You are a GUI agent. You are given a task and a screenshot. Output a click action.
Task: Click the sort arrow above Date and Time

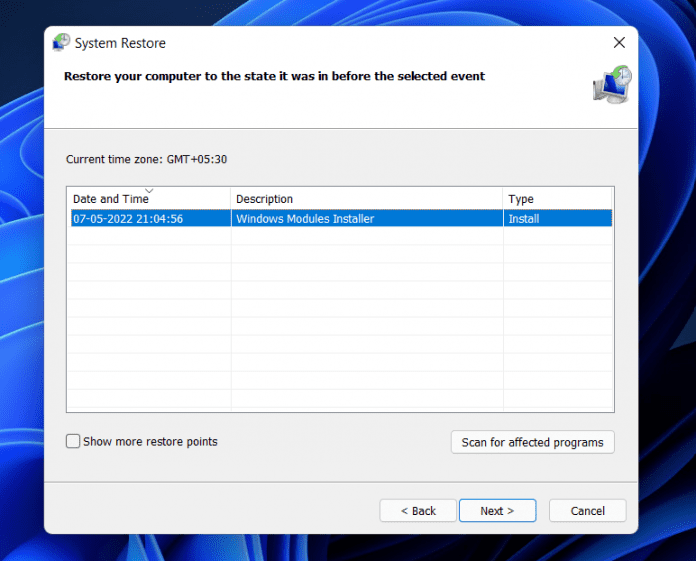149,190
